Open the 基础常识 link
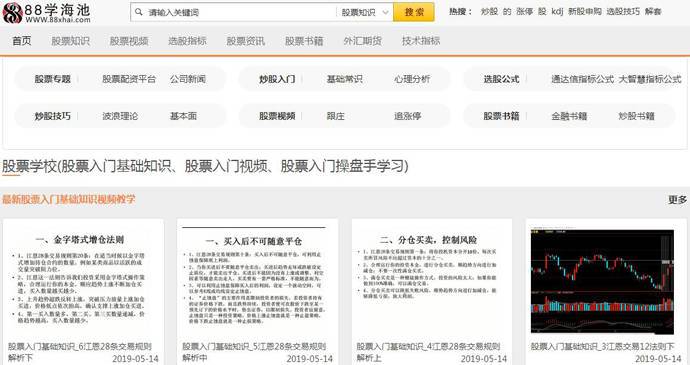This screenshot has width=690, height=365. pos(345,79)
